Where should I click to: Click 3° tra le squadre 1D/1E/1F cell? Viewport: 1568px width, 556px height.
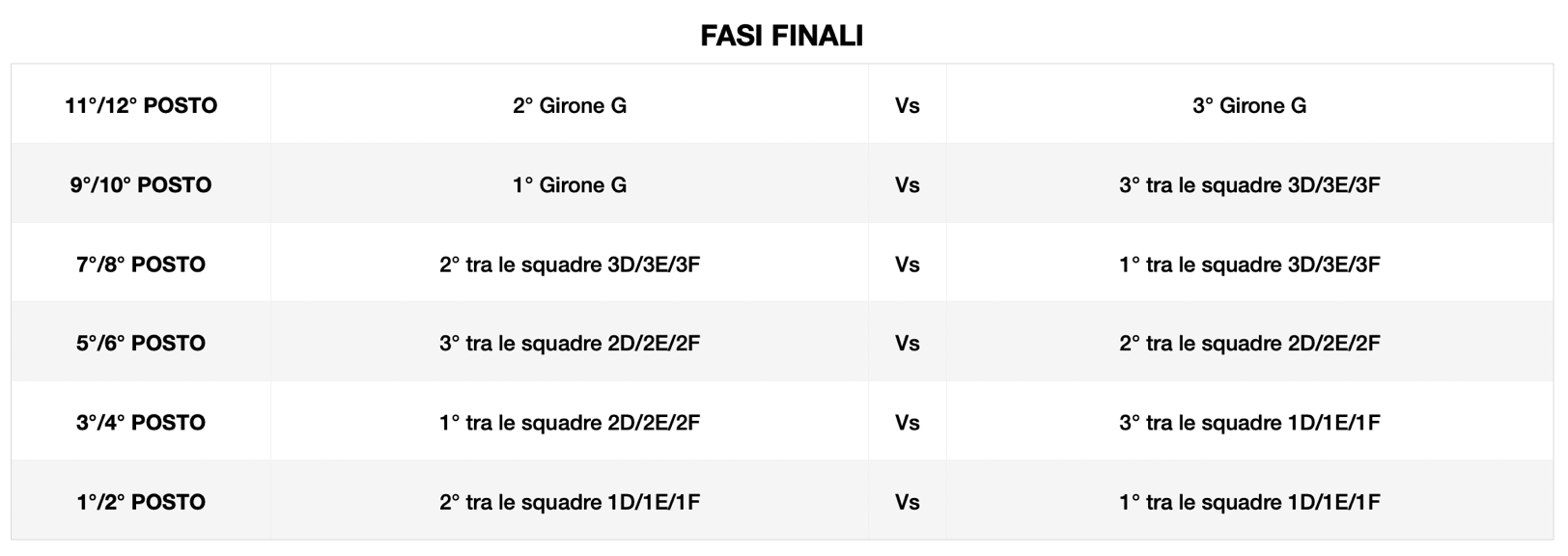click(x=1249, y=422)
